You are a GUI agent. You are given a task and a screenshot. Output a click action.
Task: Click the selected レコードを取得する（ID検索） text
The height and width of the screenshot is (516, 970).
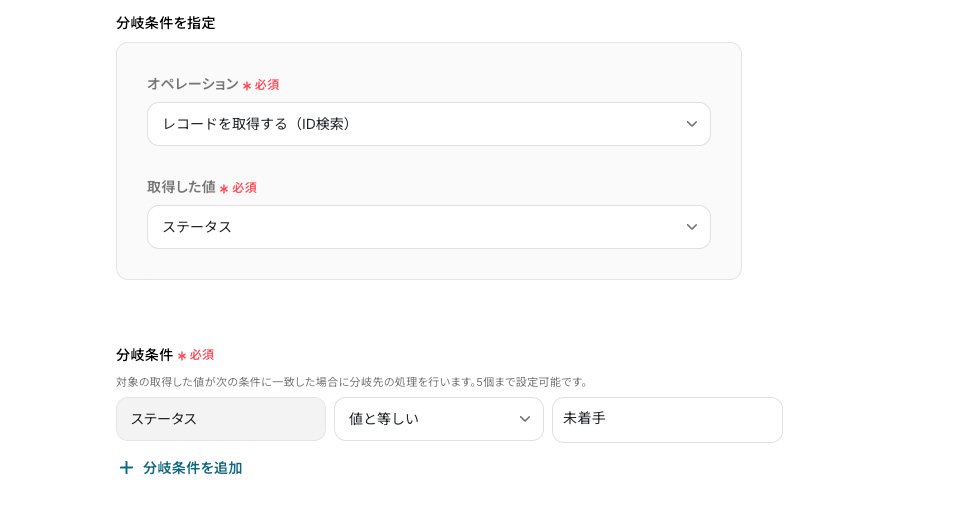(256, 124)
